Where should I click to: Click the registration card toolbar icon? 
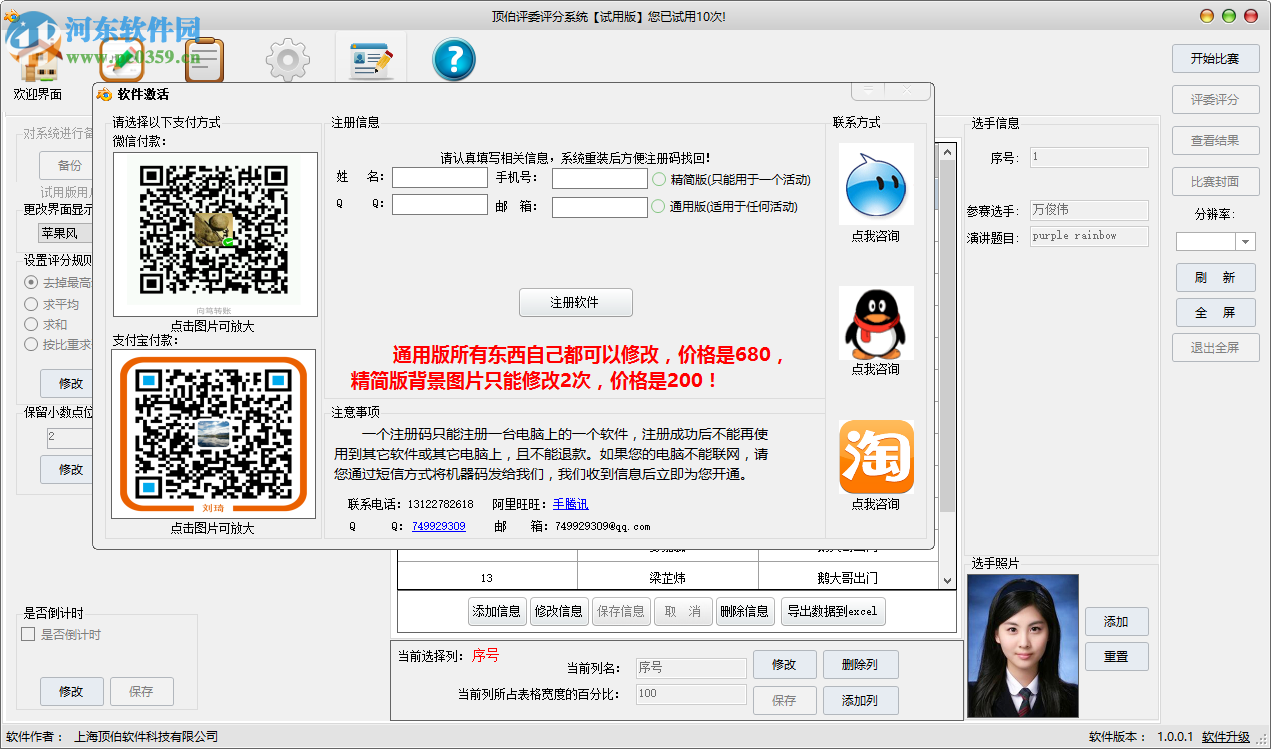click(371, 58)
